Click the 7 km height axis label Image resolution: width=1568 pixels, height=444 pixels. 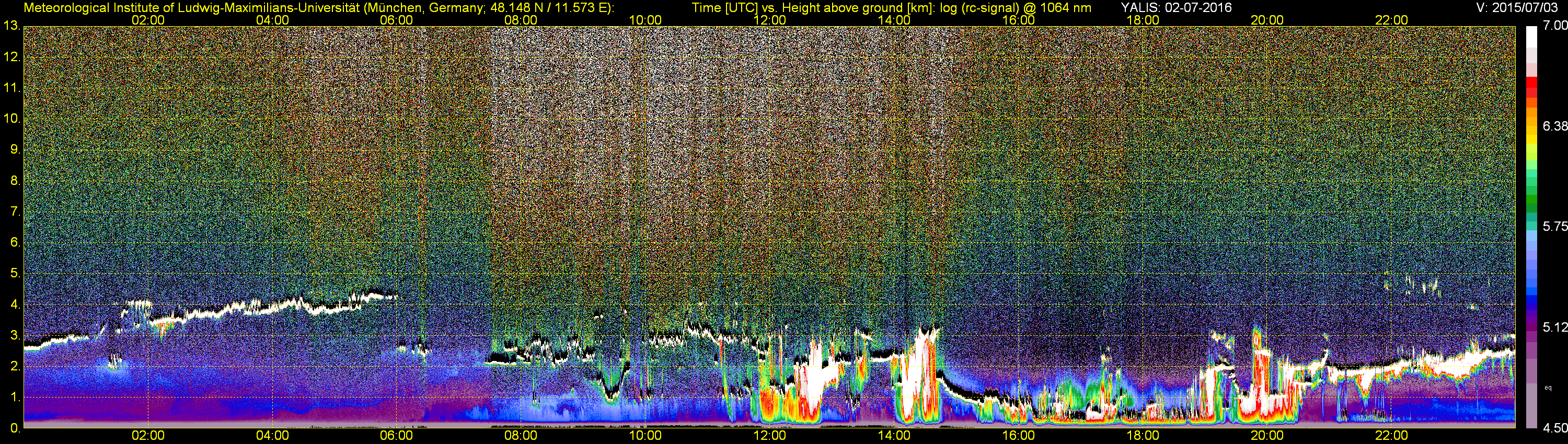click(15, 212)
